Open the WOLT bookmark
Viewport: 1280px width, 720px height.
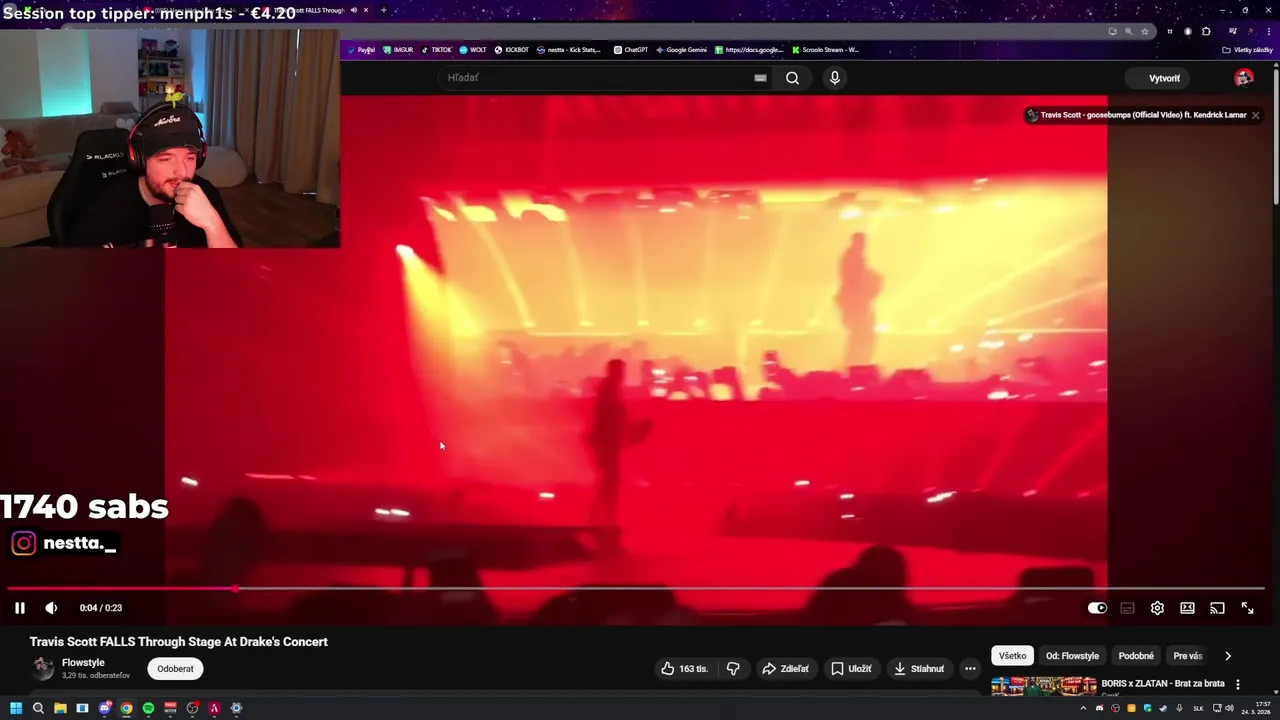point(473,49)
